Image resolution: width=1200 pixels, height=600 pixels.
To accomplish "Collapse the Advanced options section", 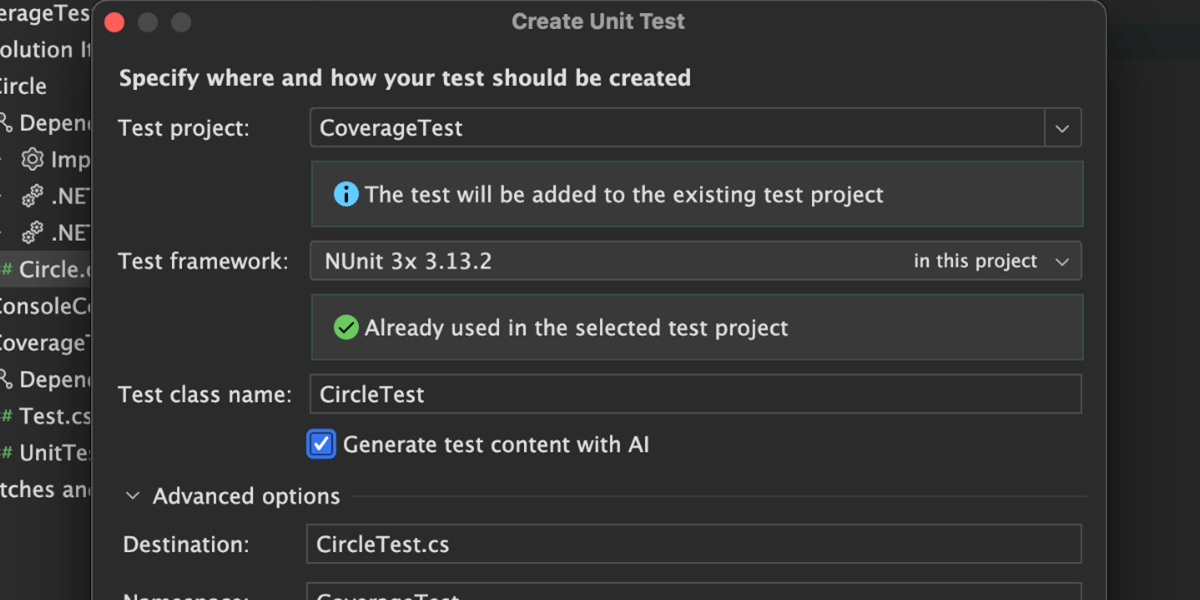I will (x=133, y=496).
